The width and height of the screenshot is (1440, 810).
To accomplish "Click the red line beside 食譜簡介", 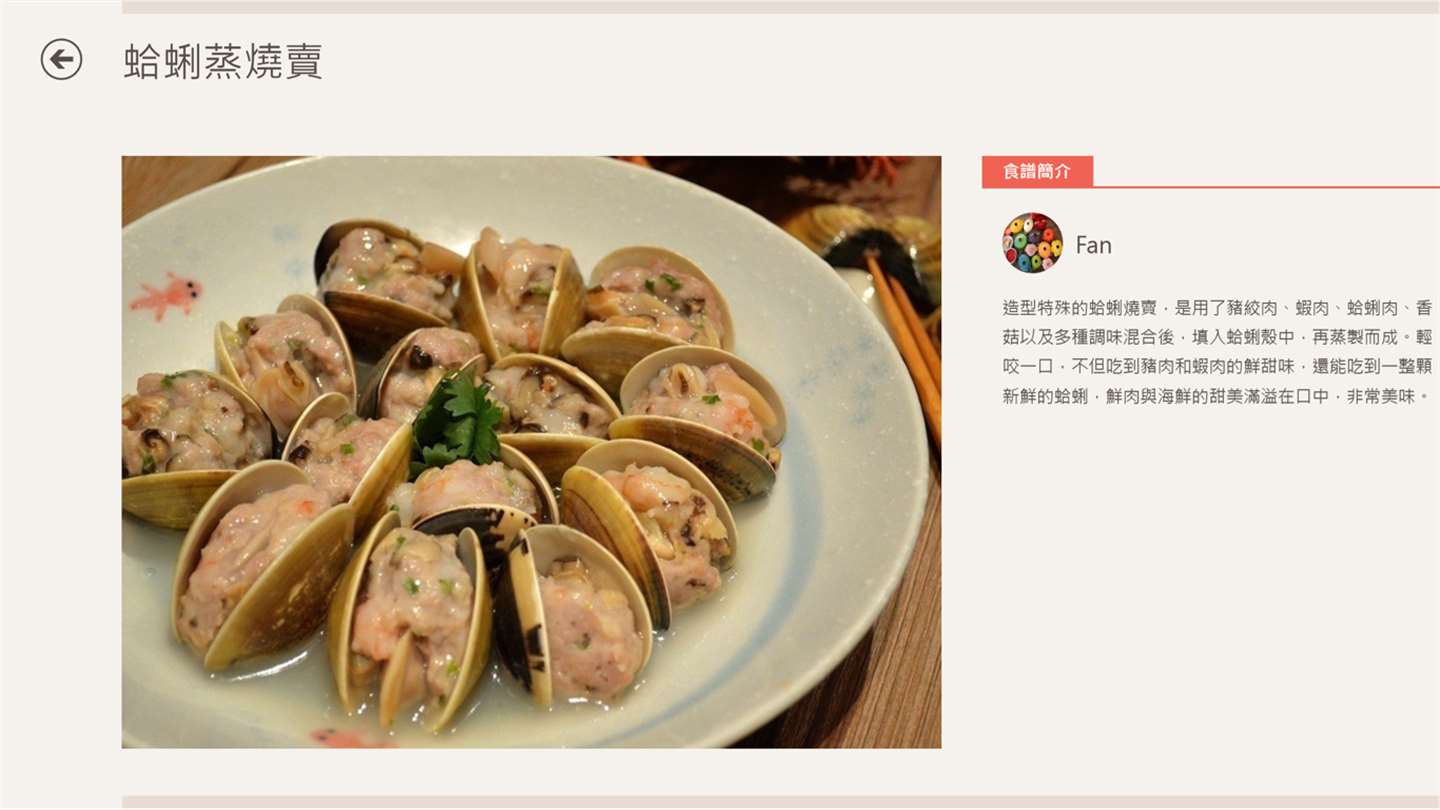I will point(1266,186).
